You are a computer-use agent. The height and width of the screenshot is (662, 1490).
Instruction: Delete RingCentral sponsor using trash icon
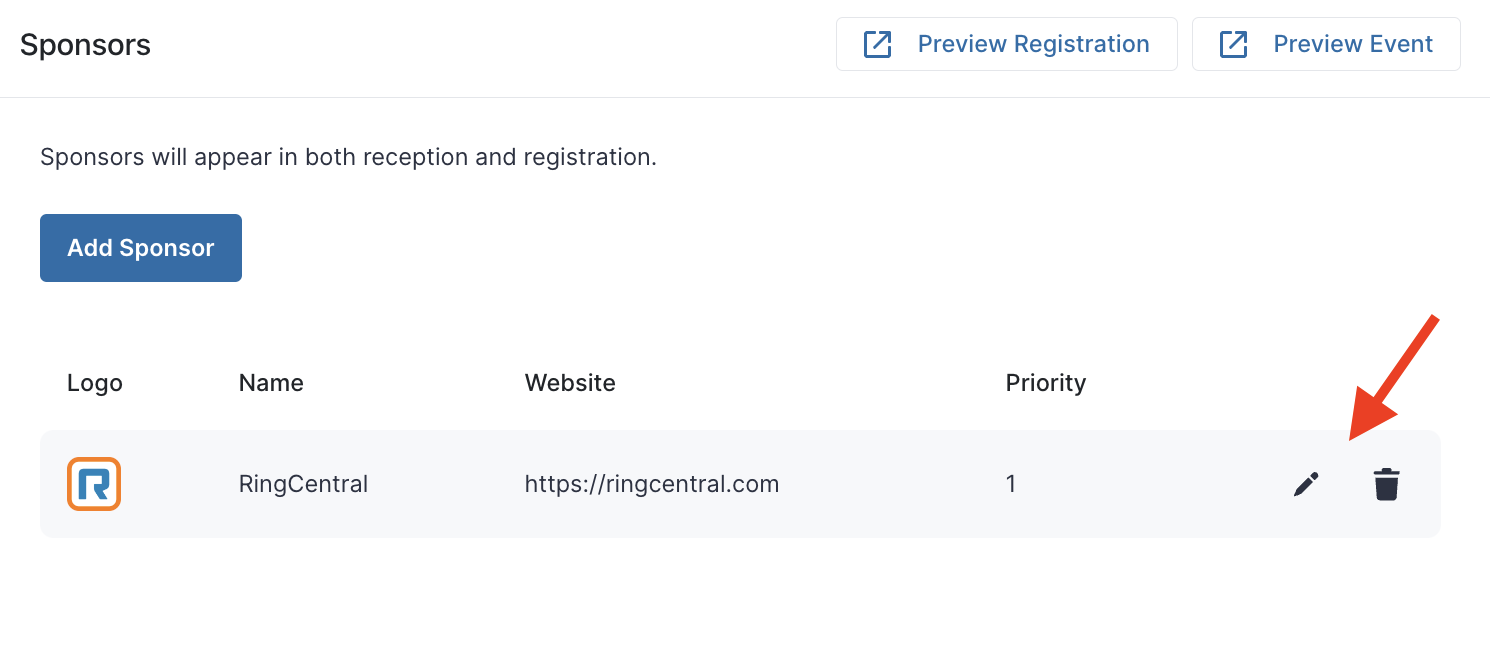1386,484
